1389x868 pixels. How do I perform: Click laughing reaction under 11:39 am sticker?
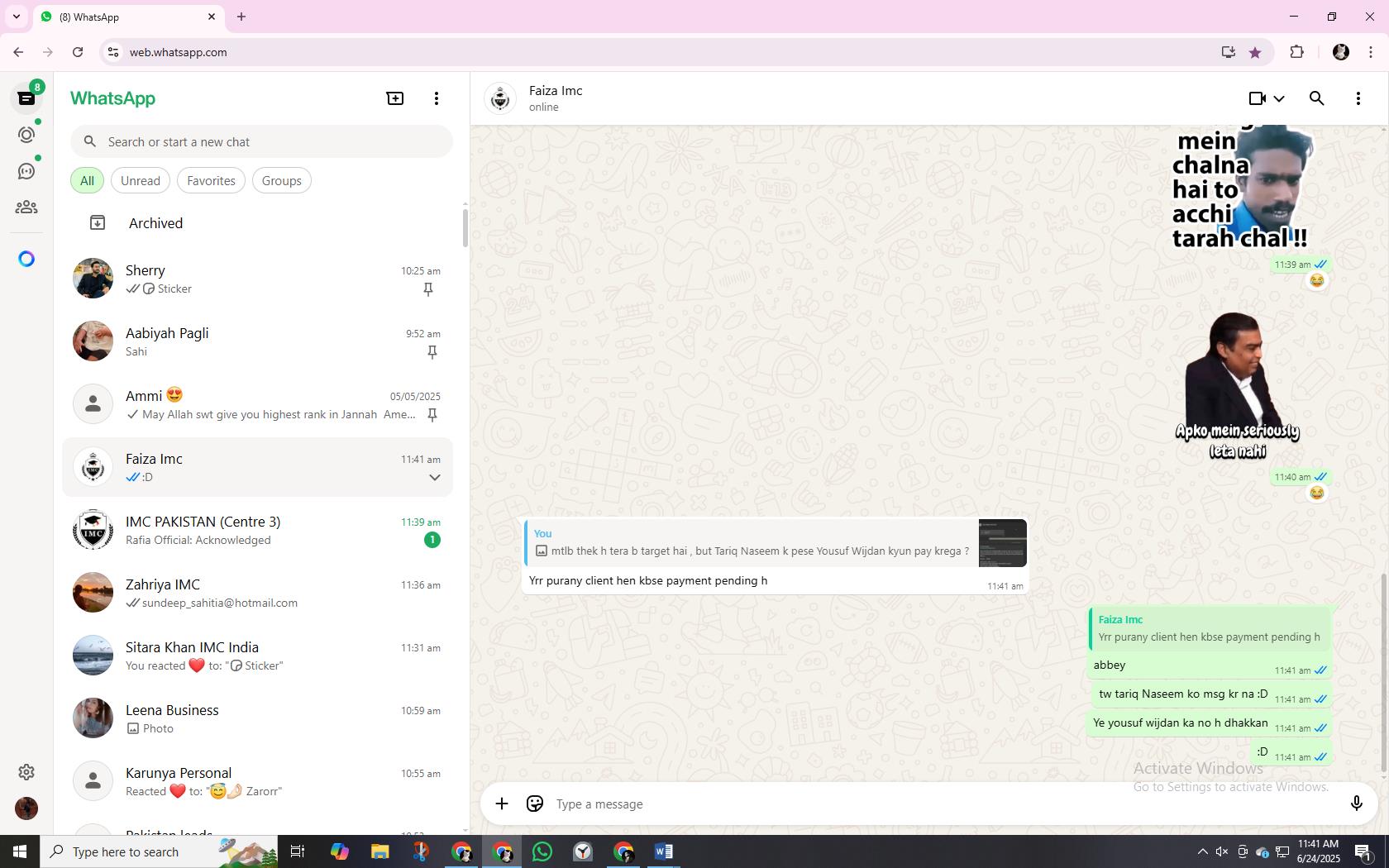click(1316, 281)
